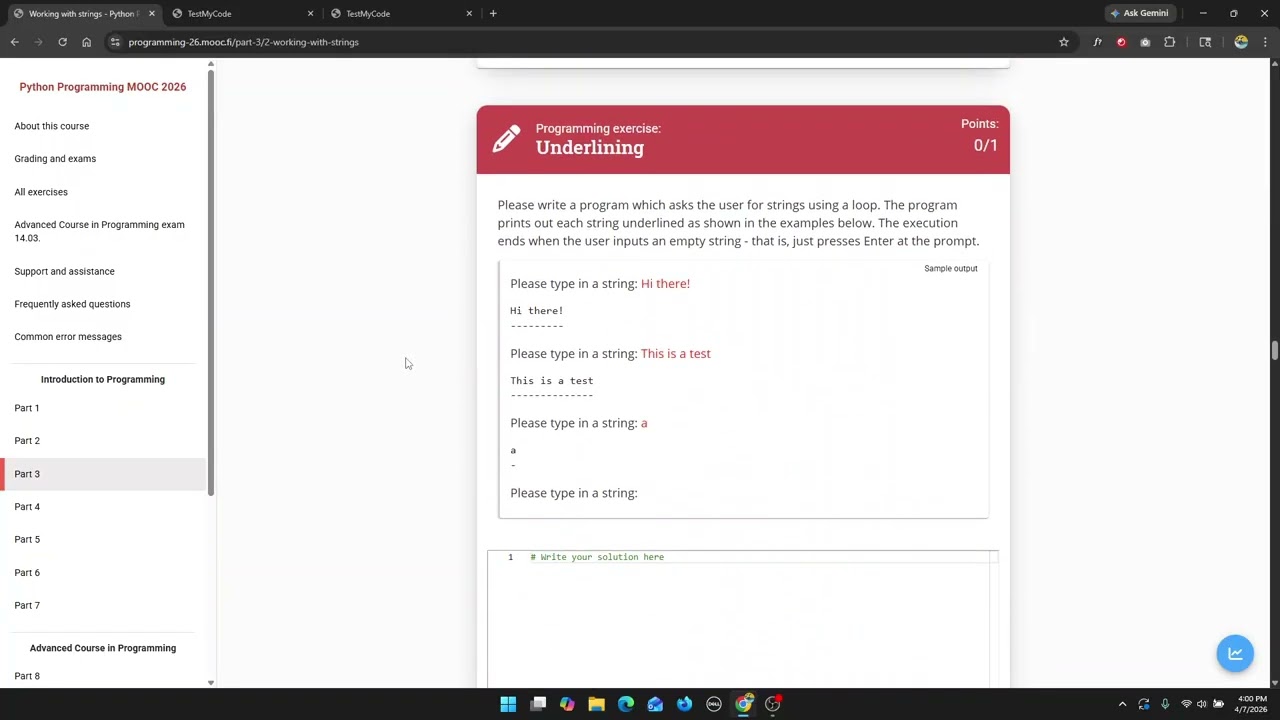Open 'Advanced Course in Programming exam 14.03.' link
Viewport: 1280px width, 720px height.
[x=99, y=231]
